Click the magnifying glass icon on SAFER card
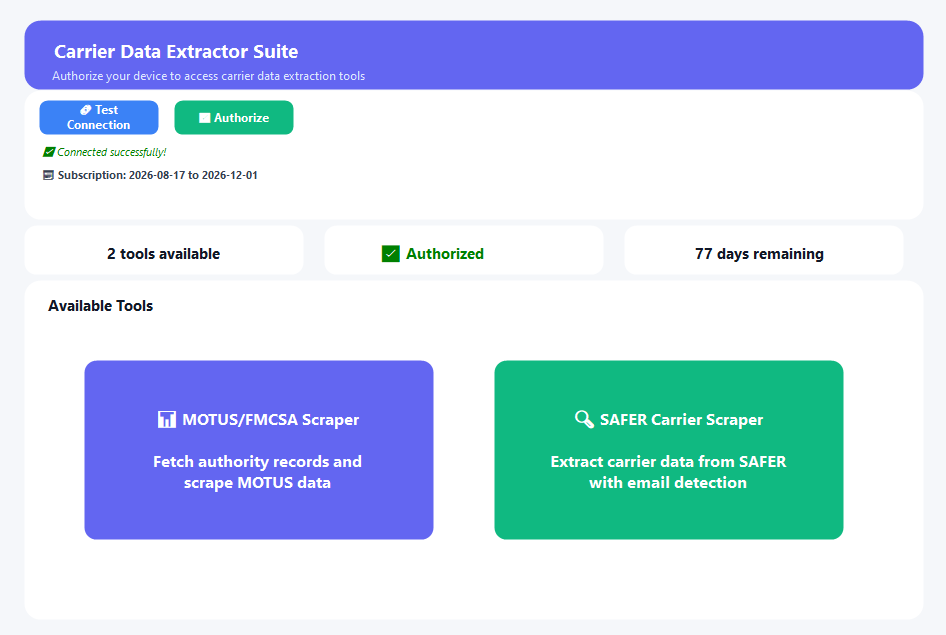The width and height of the screenshot is (946, 635). [x=584, y=419]
